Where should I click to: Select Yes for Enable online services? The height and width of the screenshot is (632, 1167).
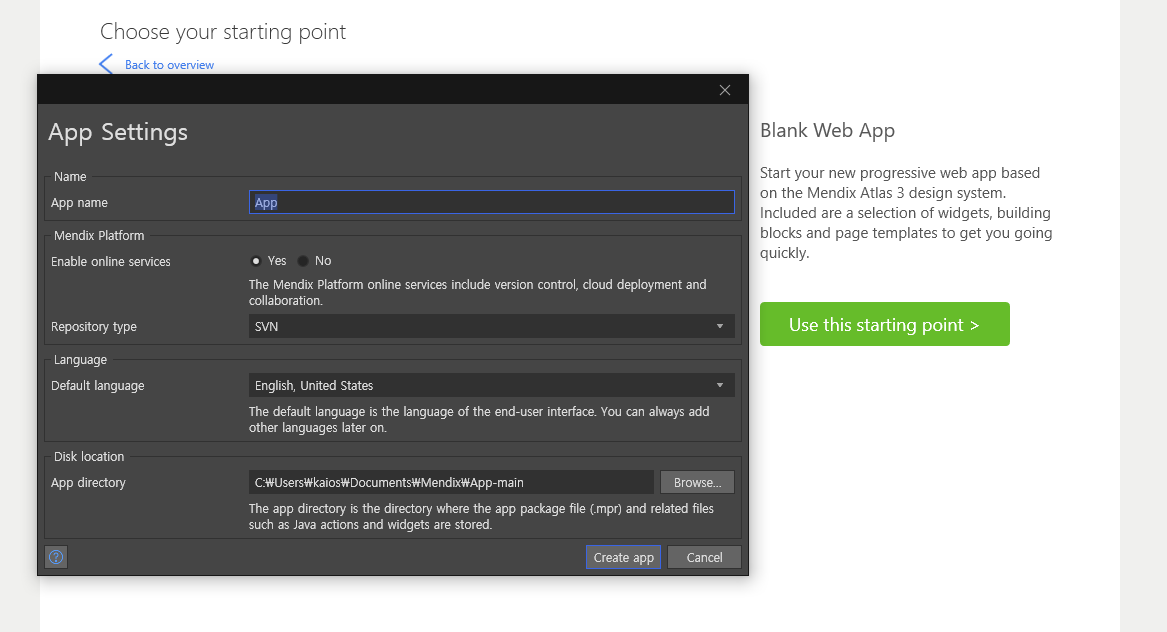tap(256, 261)
